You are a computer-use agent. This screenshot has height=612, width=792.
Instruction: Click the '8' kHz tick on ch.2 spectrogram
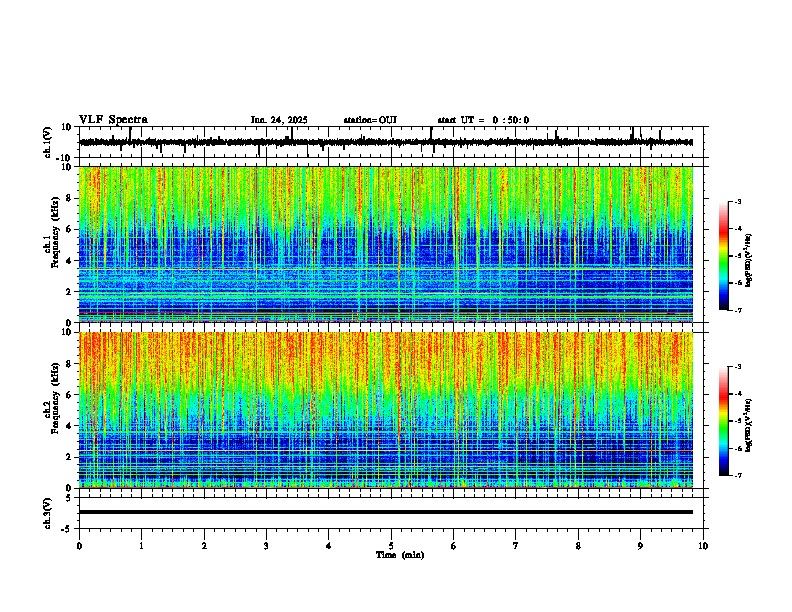pyautogui.click(x=69, y=364)
